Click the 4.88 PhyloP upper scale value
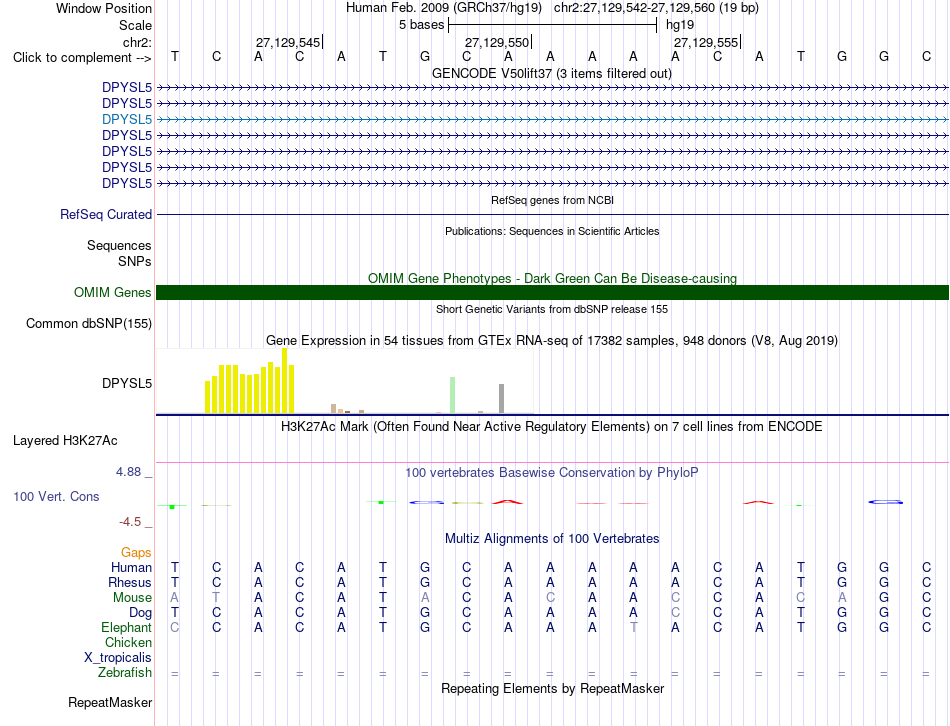This screenshot has width=950, height=726. 128,472
